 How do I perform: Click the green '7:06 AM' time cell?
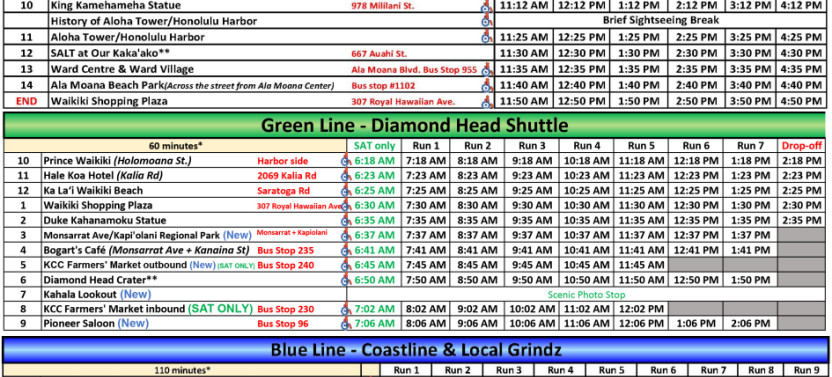(375, 323)
